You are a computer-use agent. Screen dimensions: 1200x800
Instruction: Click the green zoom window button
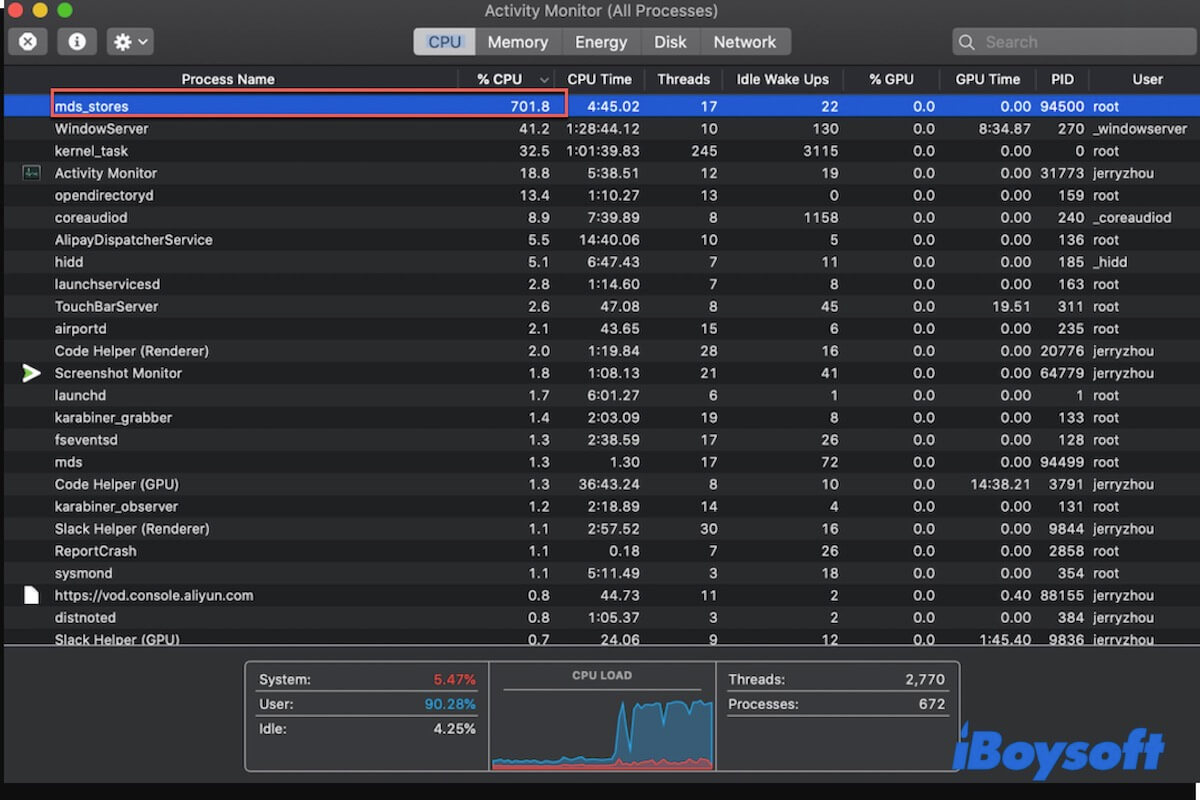64,11
